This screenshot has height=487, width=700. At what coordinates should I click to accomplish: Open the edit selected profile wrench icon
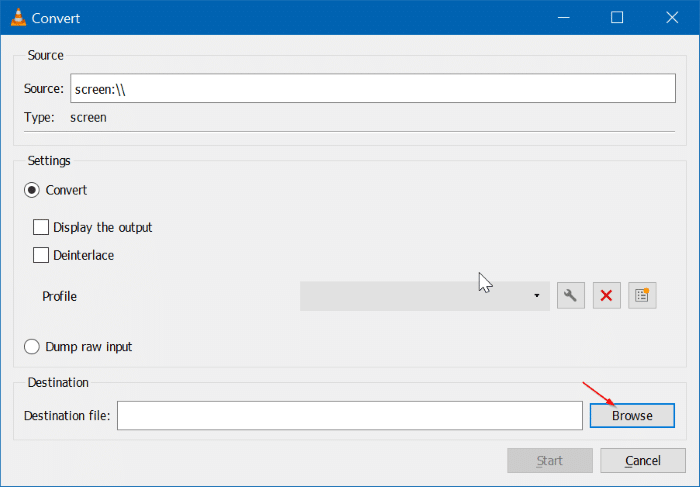[x=571, y=296]
